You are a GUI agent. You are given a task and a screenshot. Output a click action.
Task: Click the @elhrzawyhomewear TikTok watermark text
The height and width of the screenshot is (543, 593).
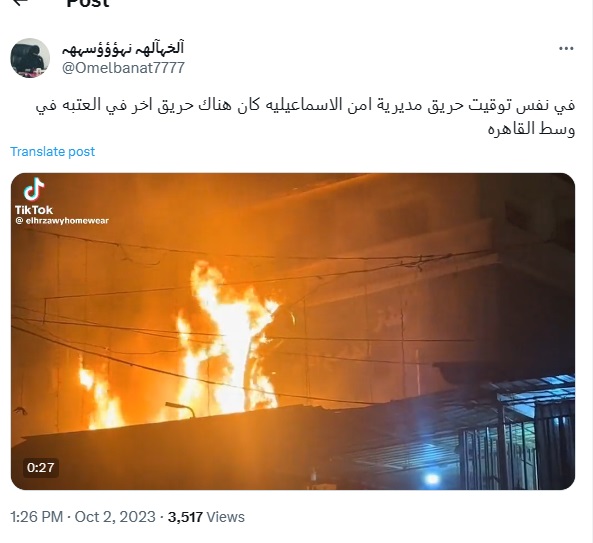(x=62, y=221)
